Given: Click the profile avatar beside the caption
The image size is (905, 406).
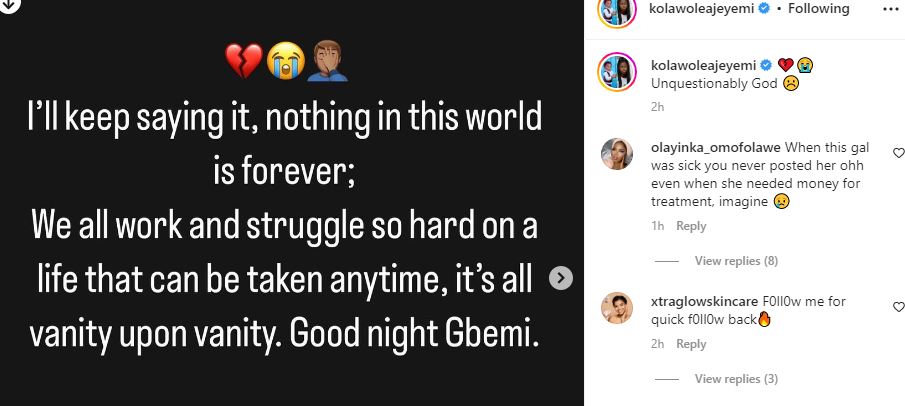Looking at the screenshot, I should 617,73.
